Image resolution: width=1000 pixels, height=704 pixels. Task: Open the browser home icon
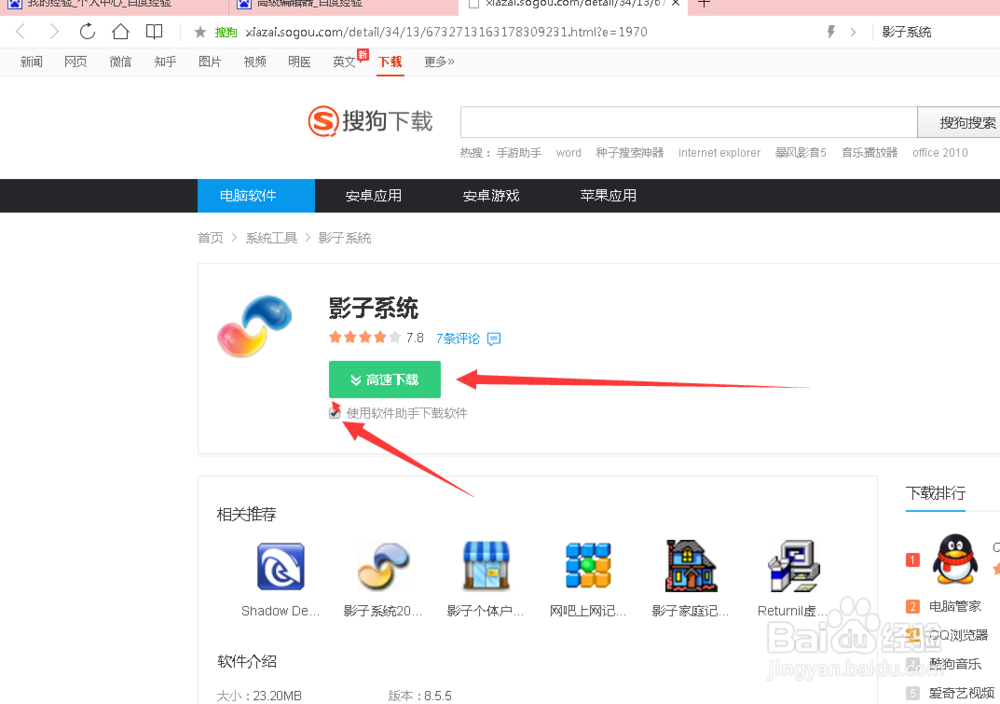121,31
